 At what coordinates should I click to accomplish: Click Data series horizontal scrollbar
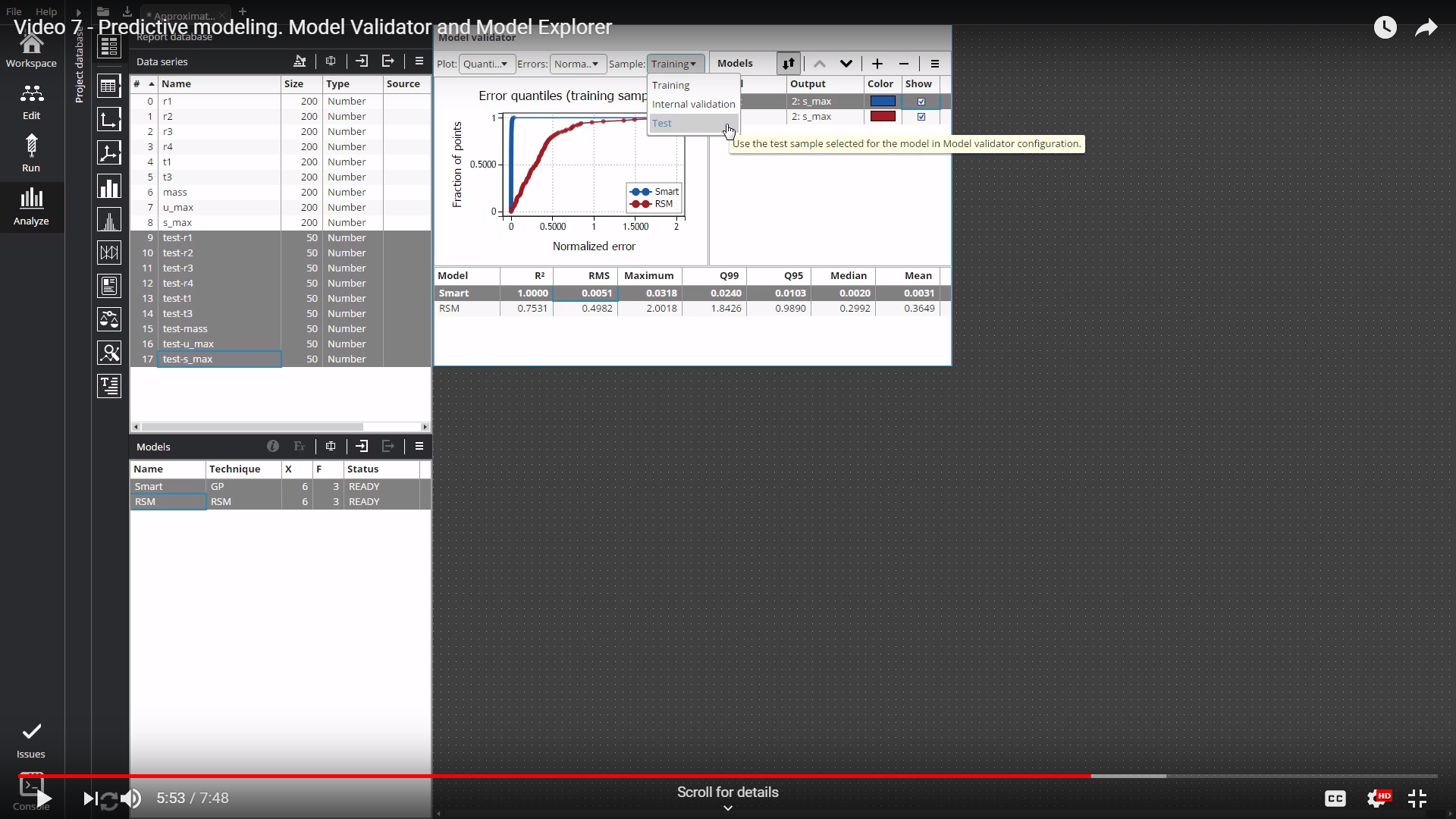coord(252,427)
